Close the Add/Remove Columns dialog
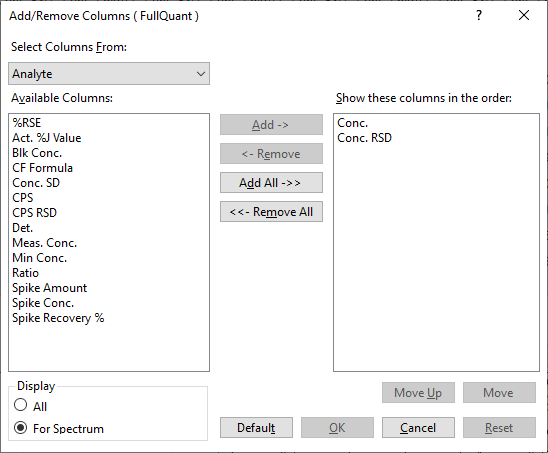548x453 pixels. pos(524,15)
